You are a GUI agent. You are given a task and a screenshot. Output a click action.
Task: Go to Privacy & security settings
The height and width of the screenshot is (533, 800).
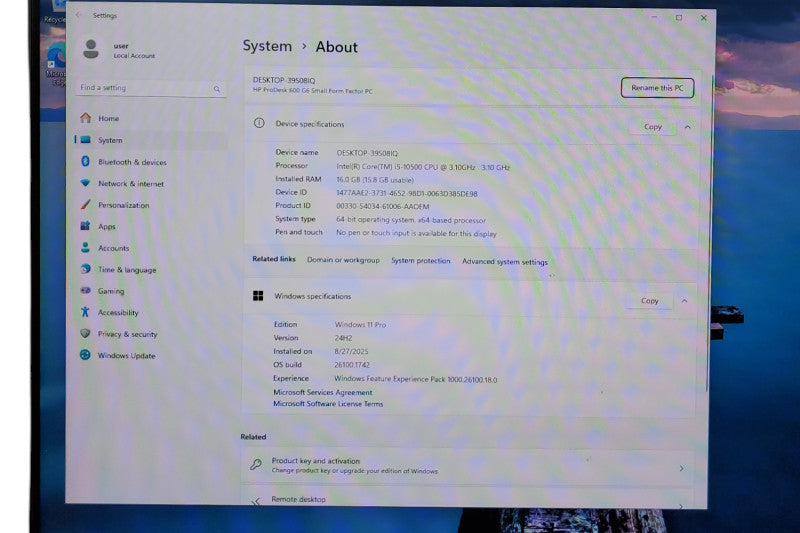[128, 334]
